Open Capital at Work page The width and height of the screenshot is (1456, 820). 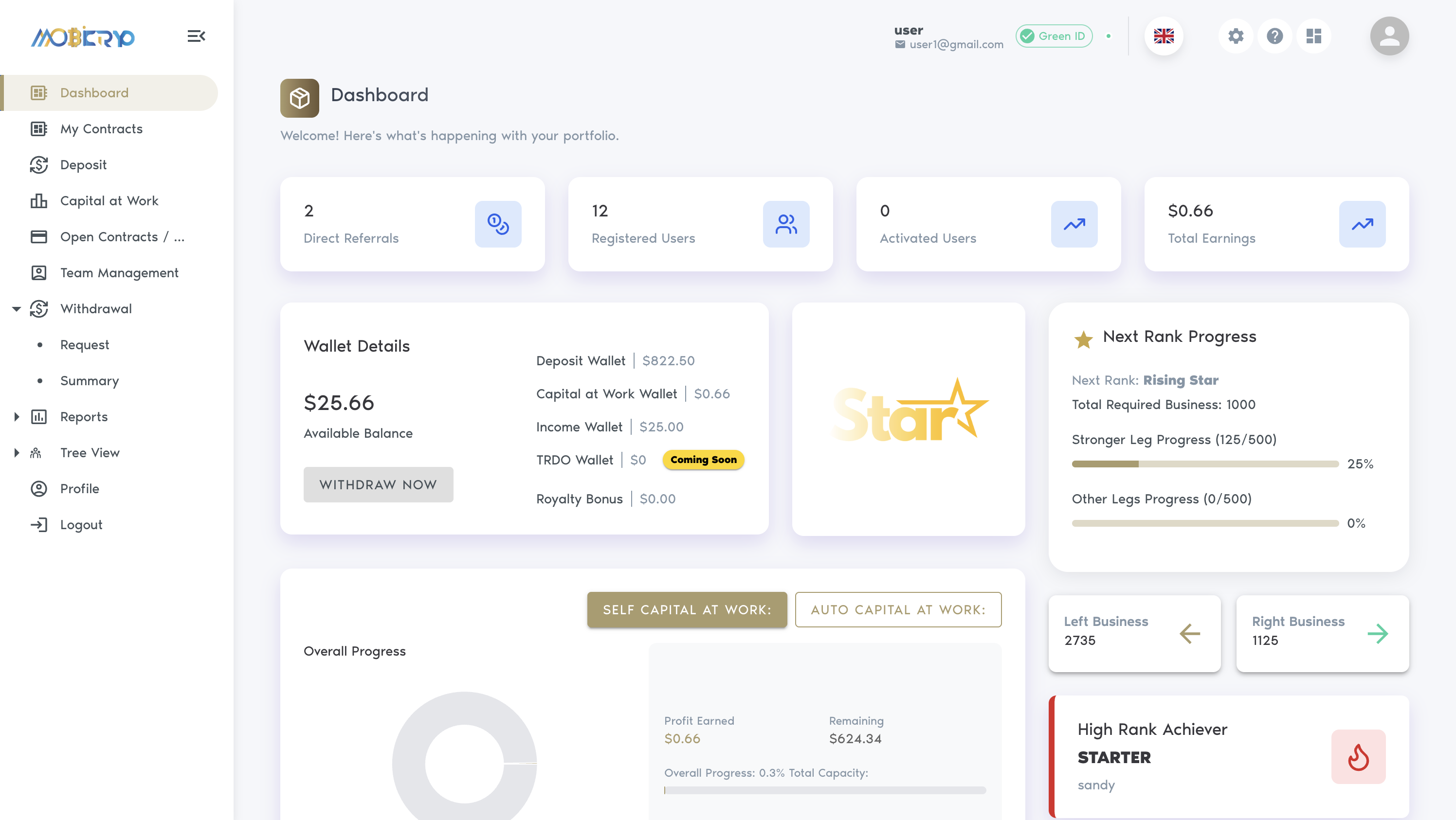click(x=109, y=201)
